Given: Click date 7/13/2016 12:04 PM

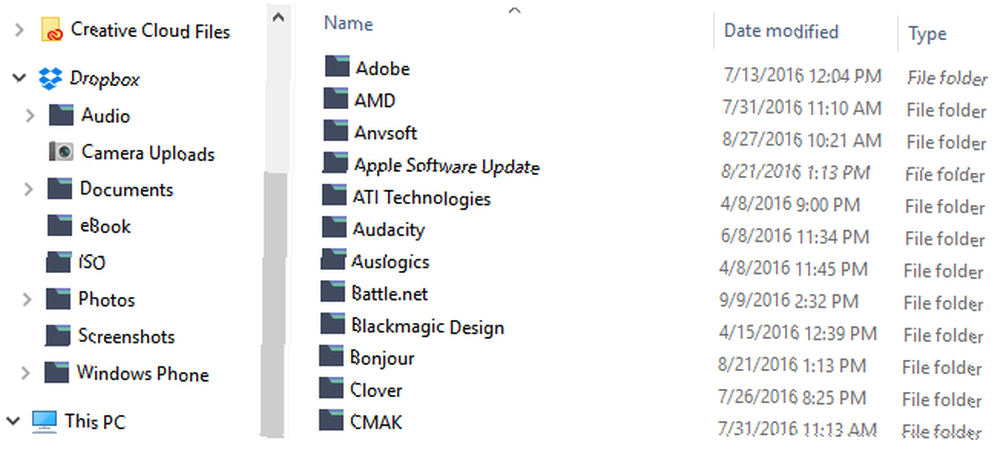Looking at the screenshot, I should coord(802,76).
